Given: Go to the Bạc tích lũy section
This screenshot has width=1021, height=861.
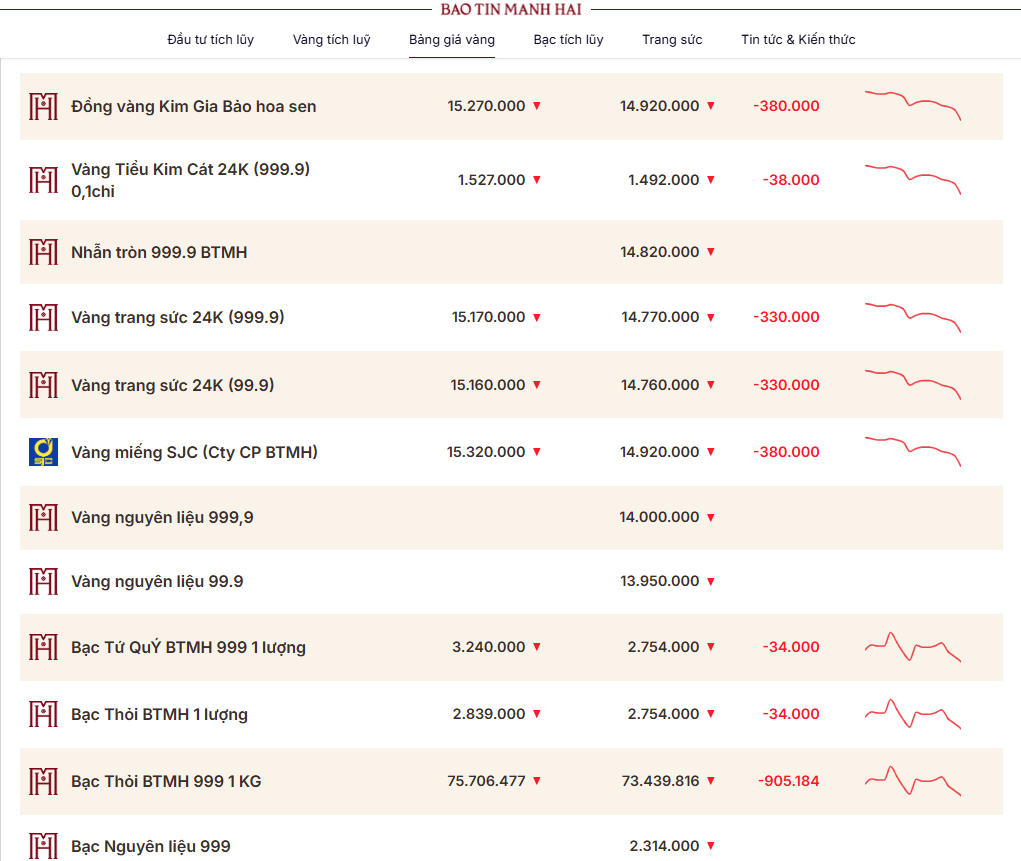Looking at the screenshot, I should coord(568,40).
